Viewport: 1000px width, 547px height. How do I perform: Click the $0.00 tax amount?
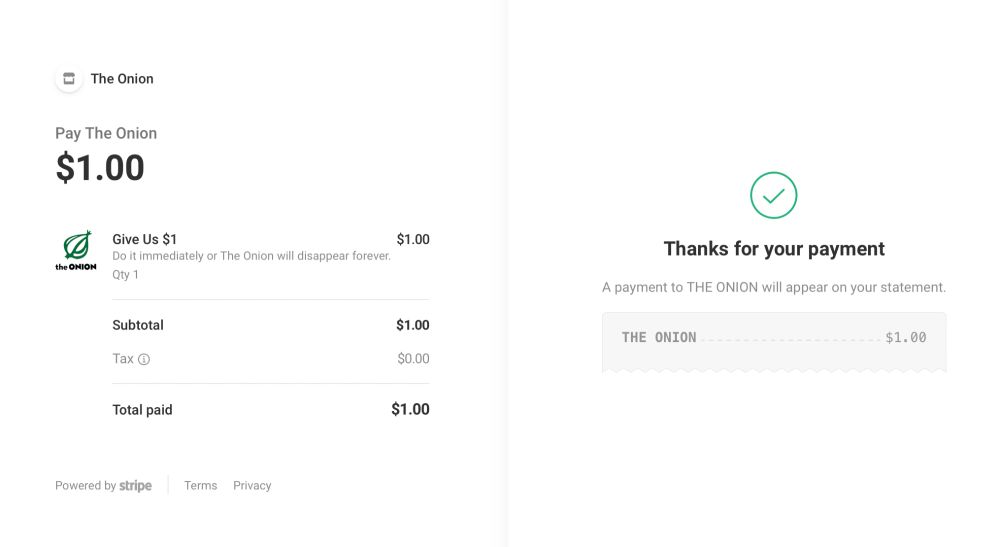tap(413, 359)
